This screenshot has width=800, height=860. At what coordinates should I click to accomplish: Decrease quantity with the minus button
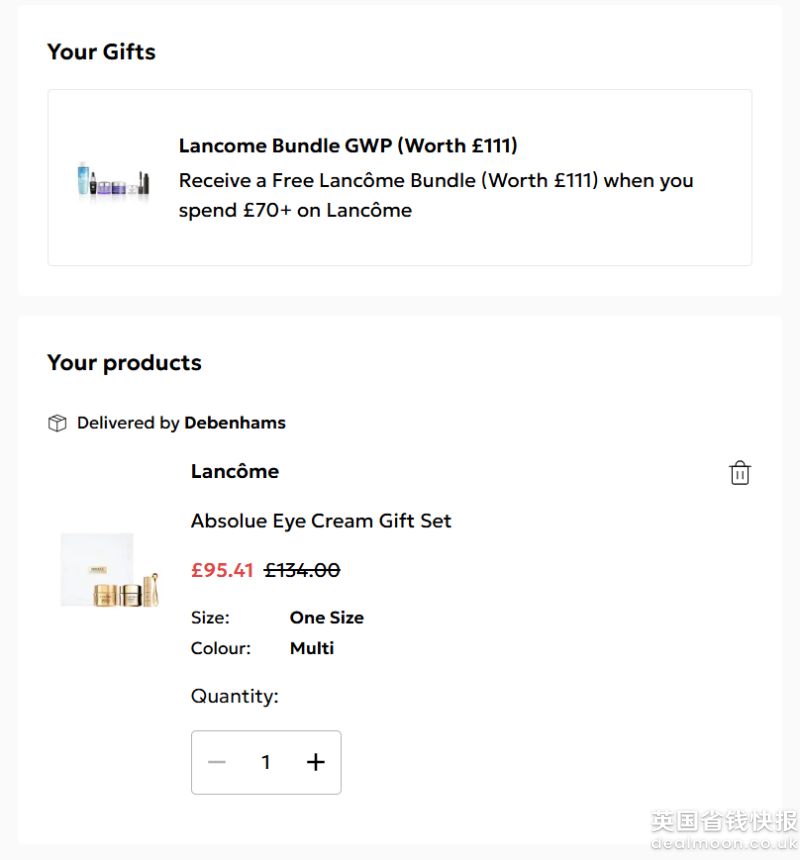(217, 763)
